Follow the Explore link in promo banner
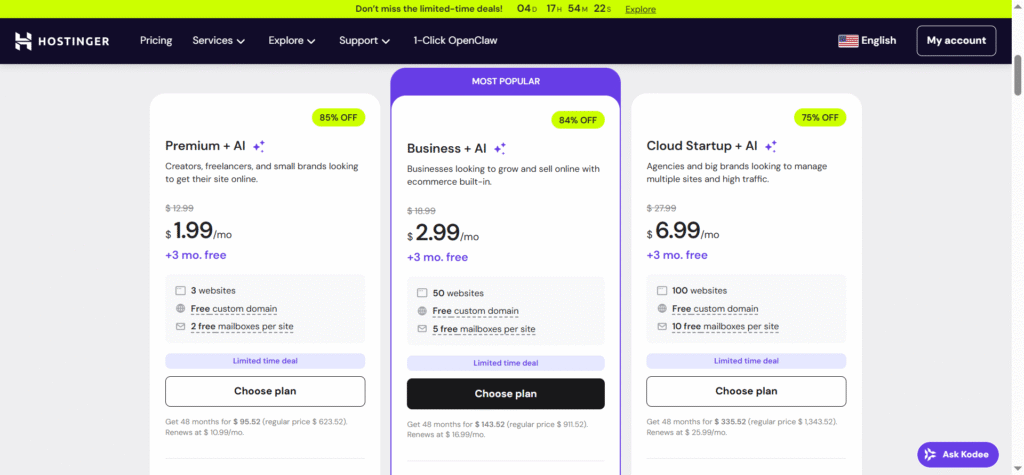The height and width of the screenshot is (475, 1024). (x=640, y=9)
